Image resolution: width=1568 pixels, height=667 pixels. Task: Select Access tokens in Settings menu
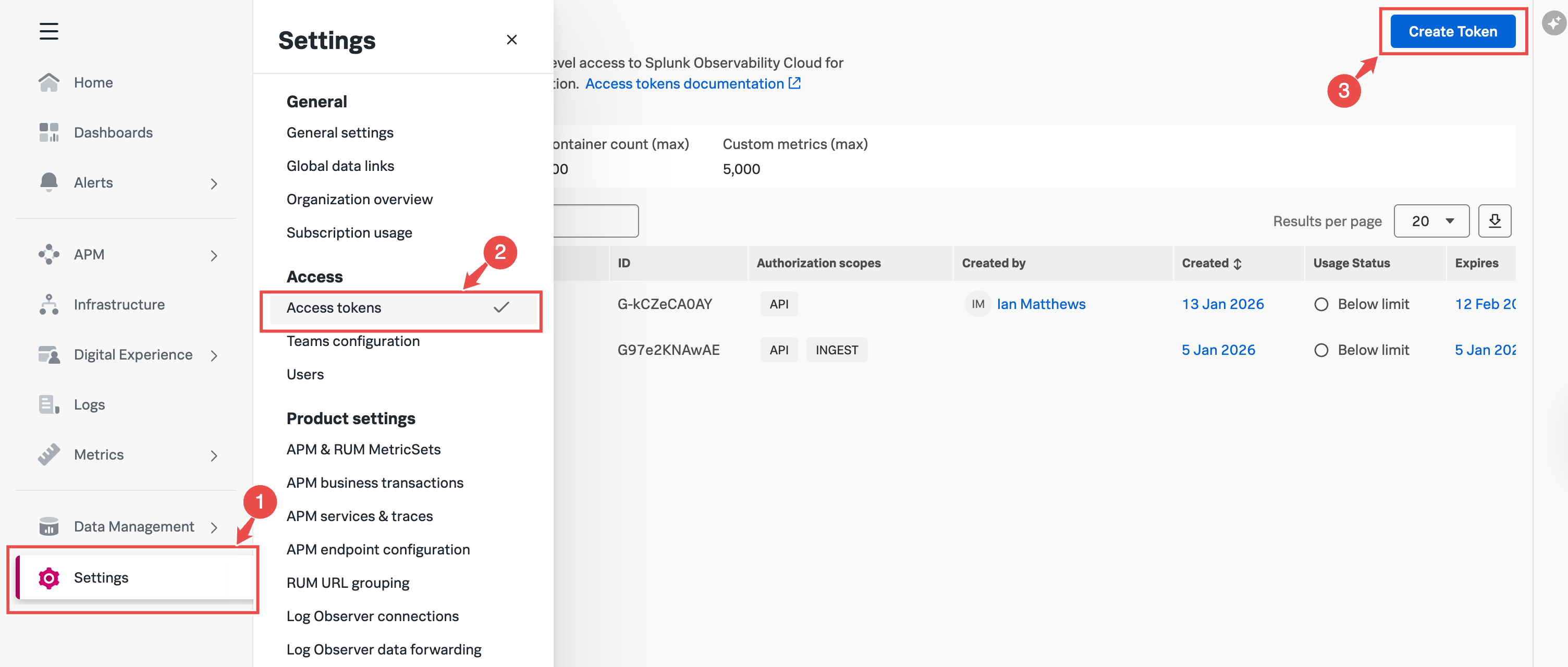click(334, 308)
